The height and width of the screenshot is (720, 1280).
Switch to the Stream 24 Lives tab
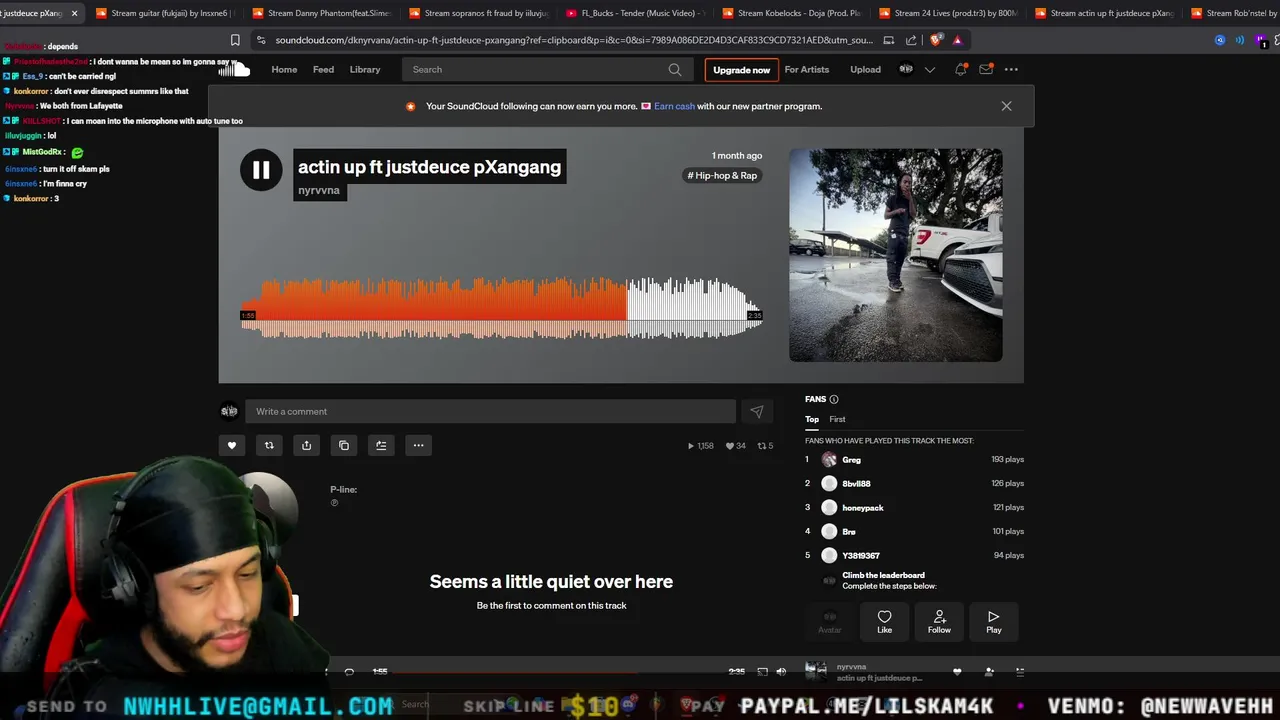click(x=947, y=13)
